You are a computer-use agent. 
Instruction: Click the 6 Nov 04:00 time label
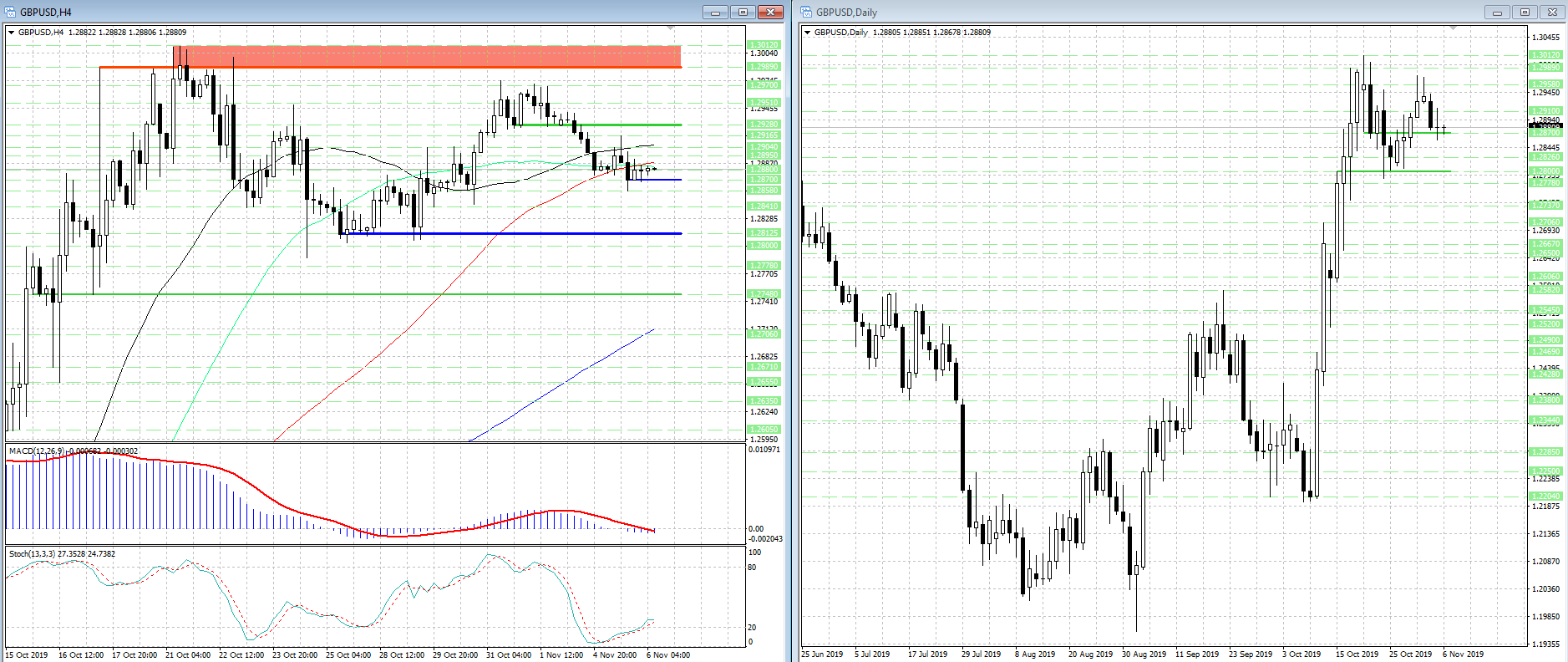pyautogui.click(x=668, y=655)
